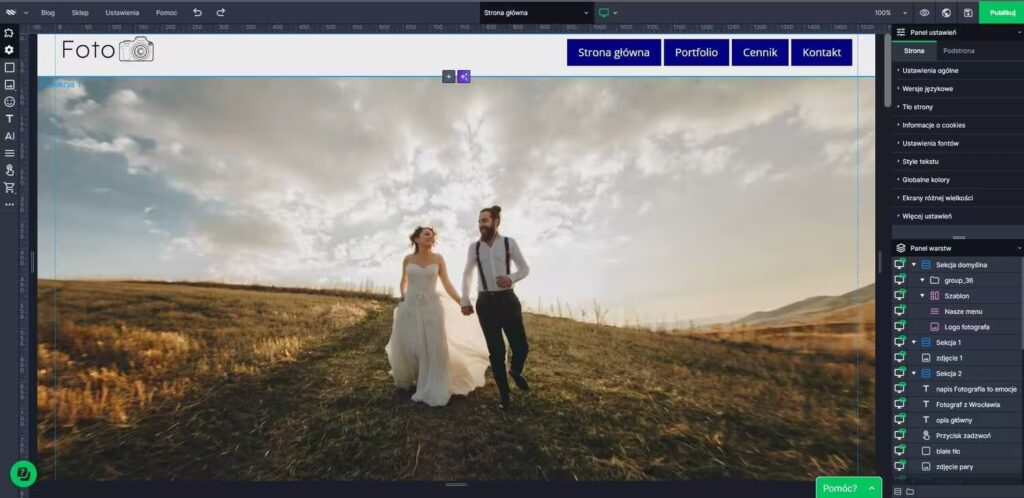Viewport: 1024px width, 498px height.
Task: Open the Sklep menu
Action: click(x=80, y=12)
